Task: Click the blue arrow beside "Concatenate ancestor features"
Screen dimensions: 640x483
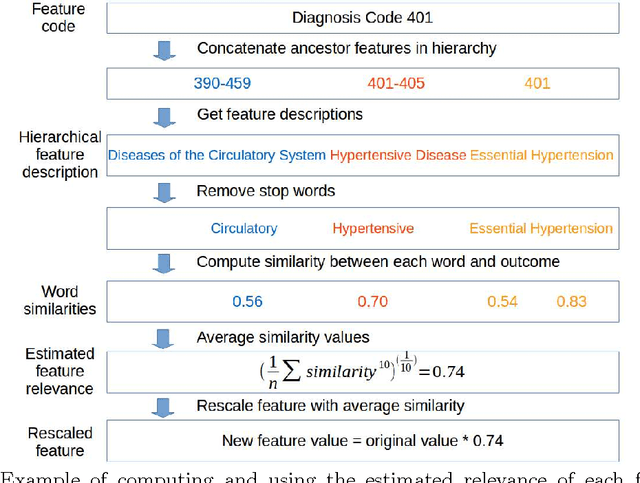Action: pyautogui.click(x=167, y=49)
